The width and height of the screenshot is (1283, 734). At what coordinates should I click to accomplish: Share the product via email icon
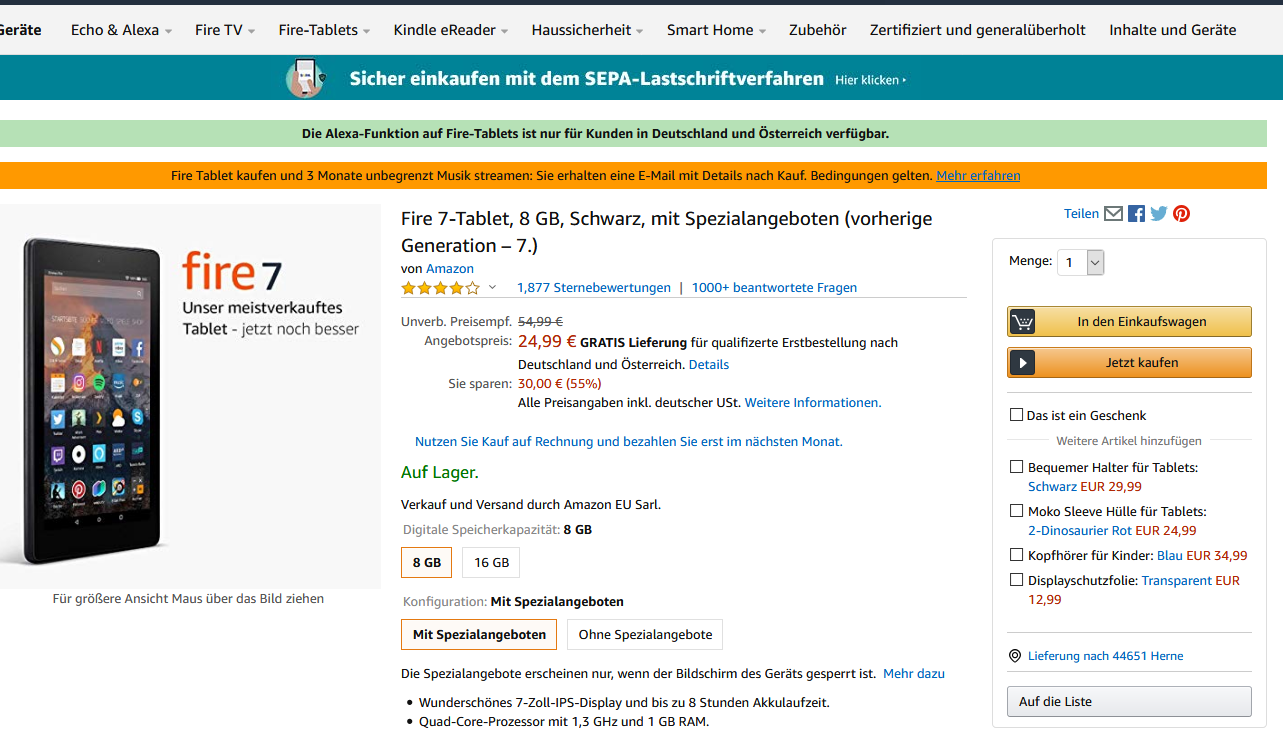point(1113,214)
